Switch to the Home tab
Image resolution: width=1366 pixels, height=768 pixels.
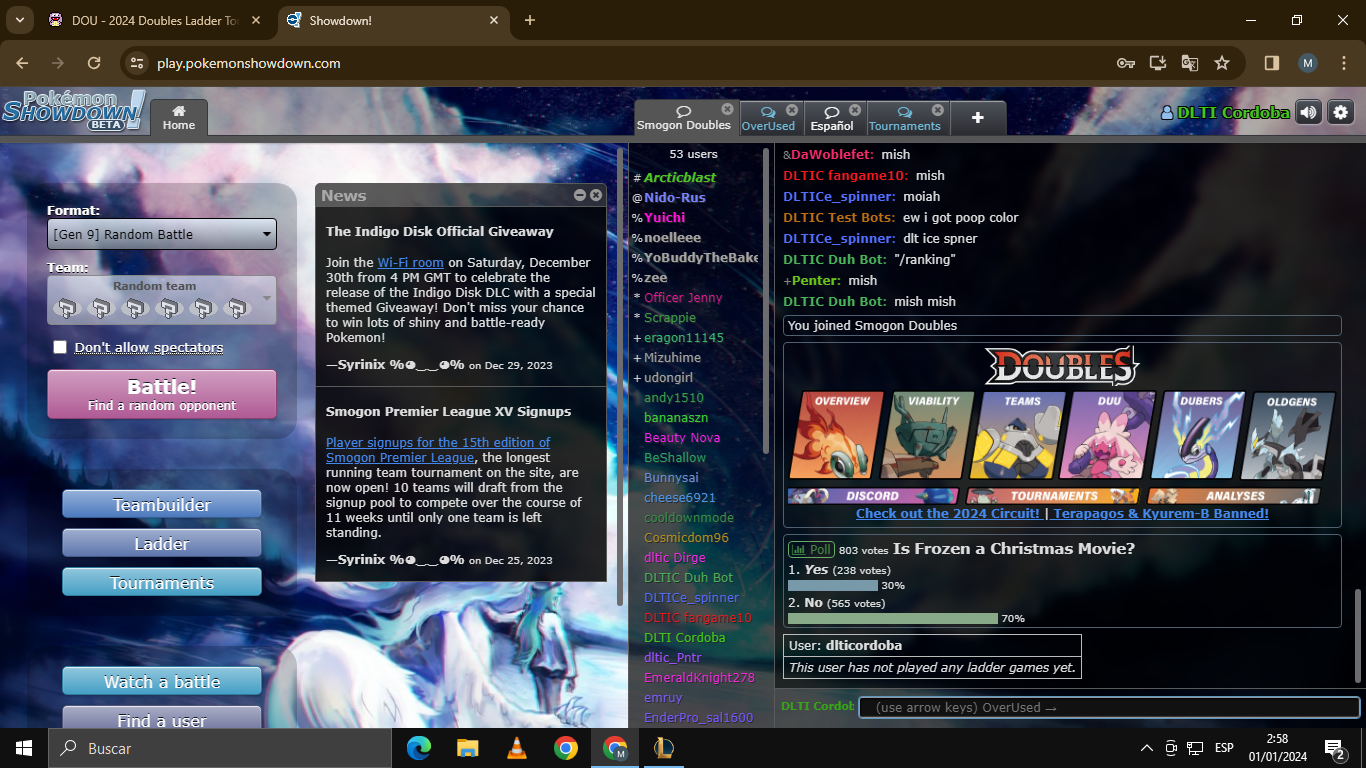point(179,118)
